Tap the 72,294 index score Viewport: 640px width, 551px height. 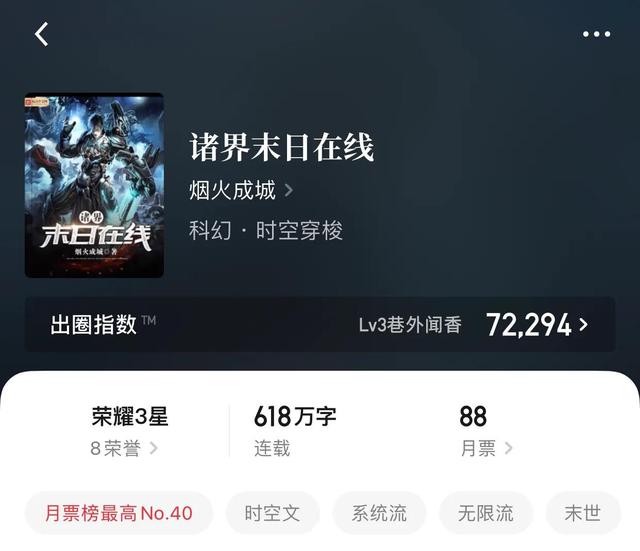click(x=529, y=325)
